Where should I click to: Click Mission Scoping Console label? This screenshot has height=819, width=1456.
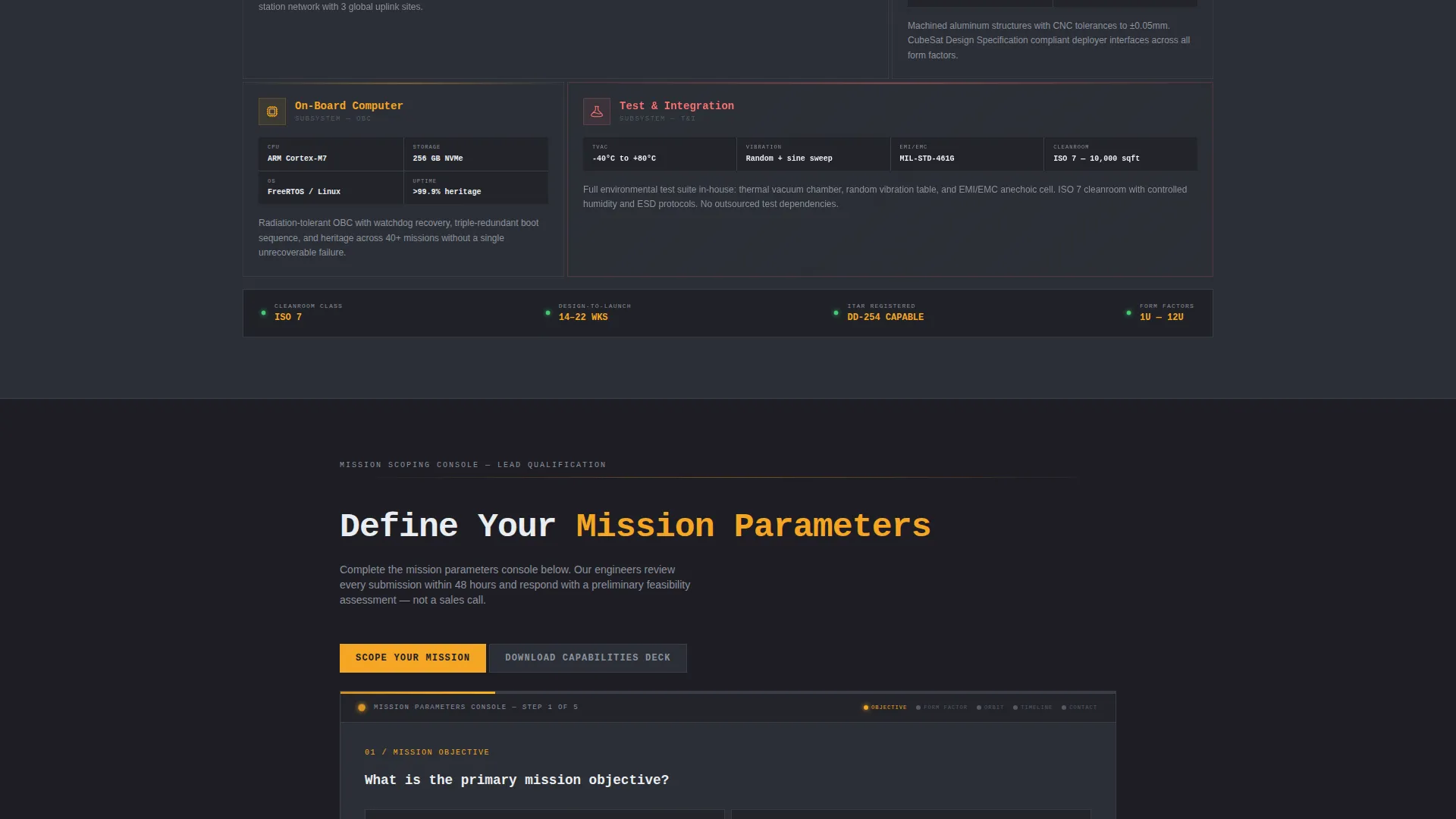tap(472, 465)
